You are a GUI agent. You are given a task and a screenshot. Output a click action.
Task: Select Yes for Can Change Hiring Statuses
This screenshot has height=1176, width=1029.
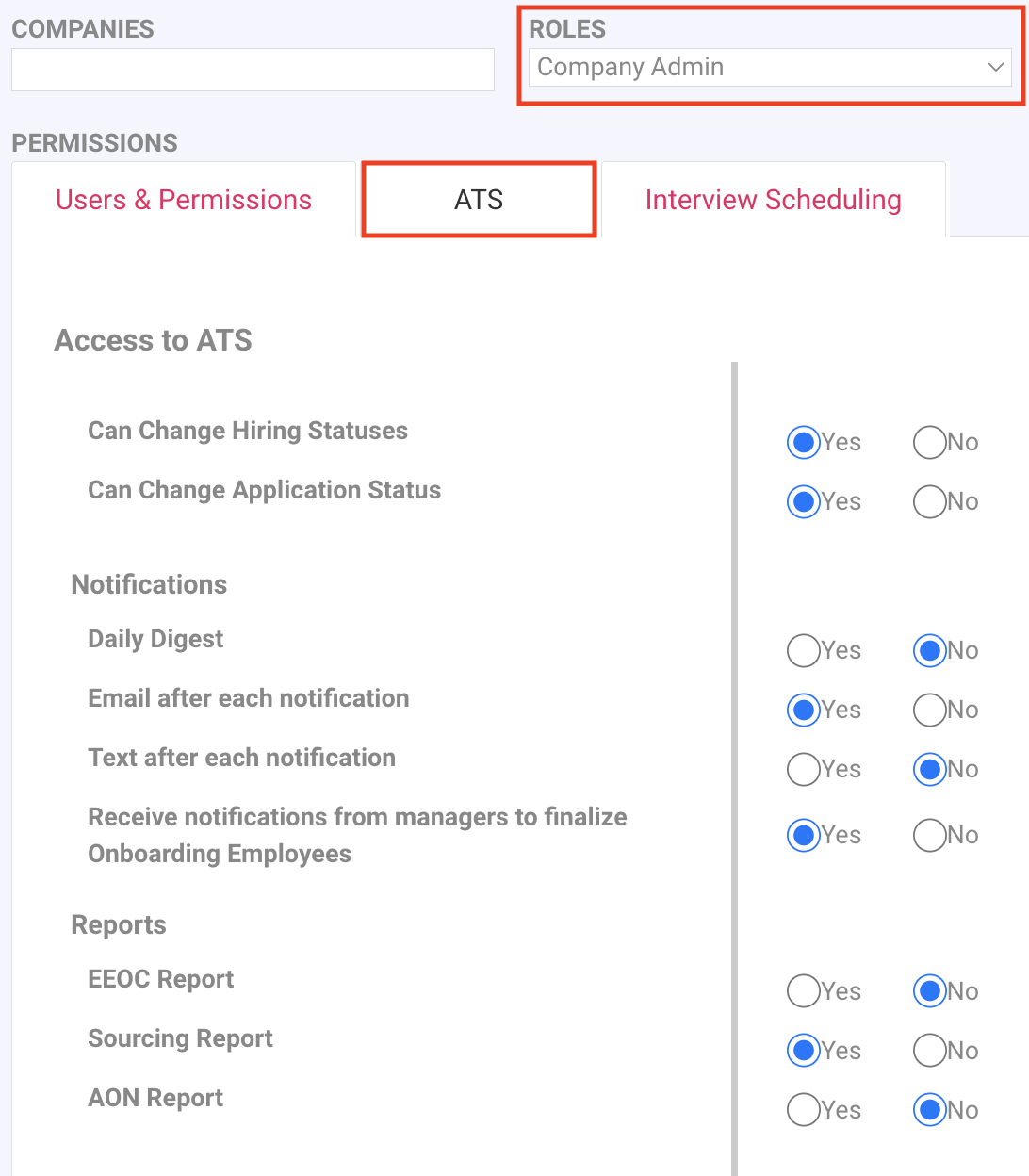pyautogui.click(x=803, y=442)
